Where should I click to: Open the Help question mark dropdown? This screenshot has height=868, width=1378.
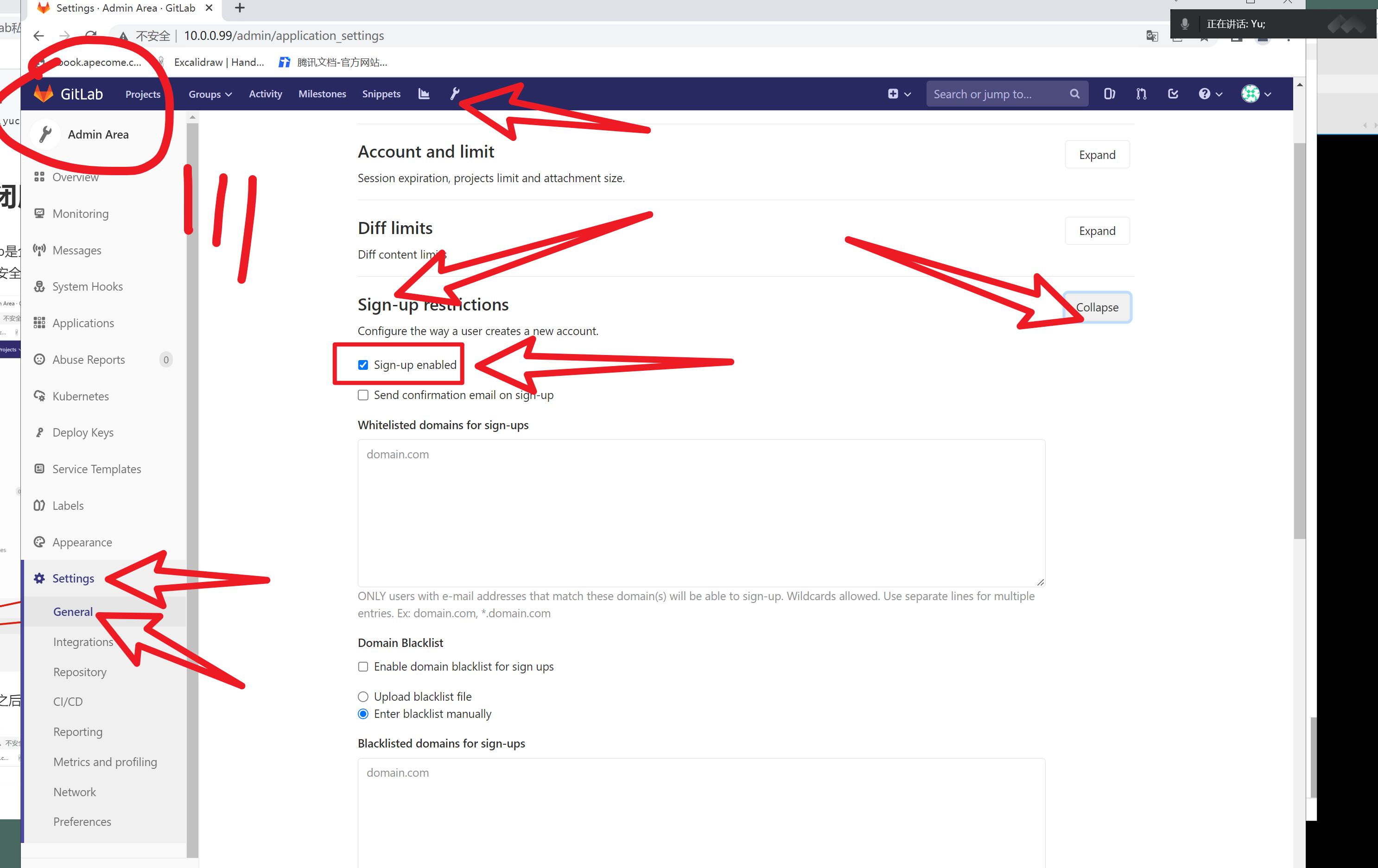click(1210, 94)
